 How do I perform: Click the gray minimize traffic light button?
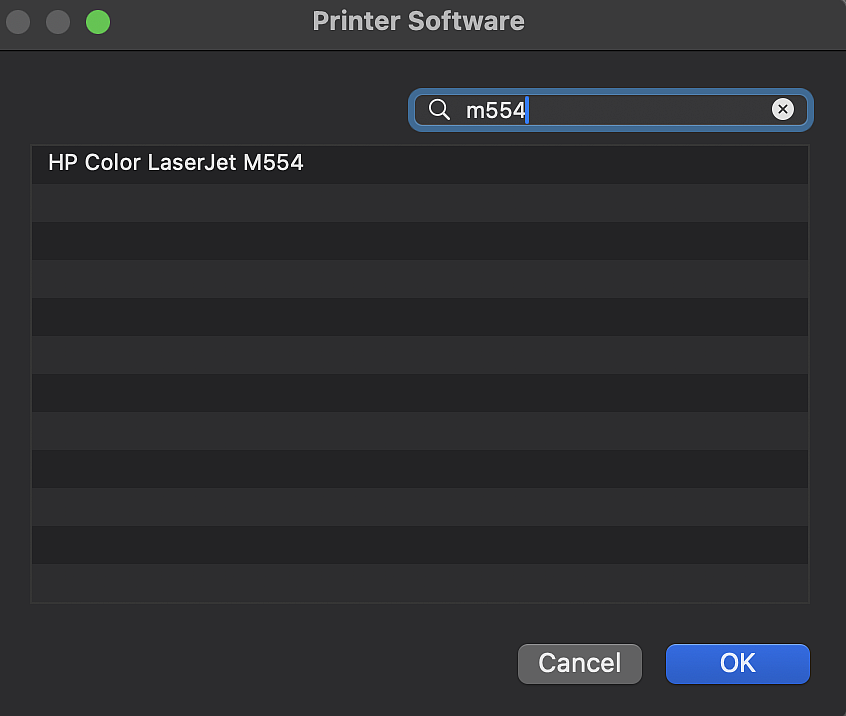[57, 21]
